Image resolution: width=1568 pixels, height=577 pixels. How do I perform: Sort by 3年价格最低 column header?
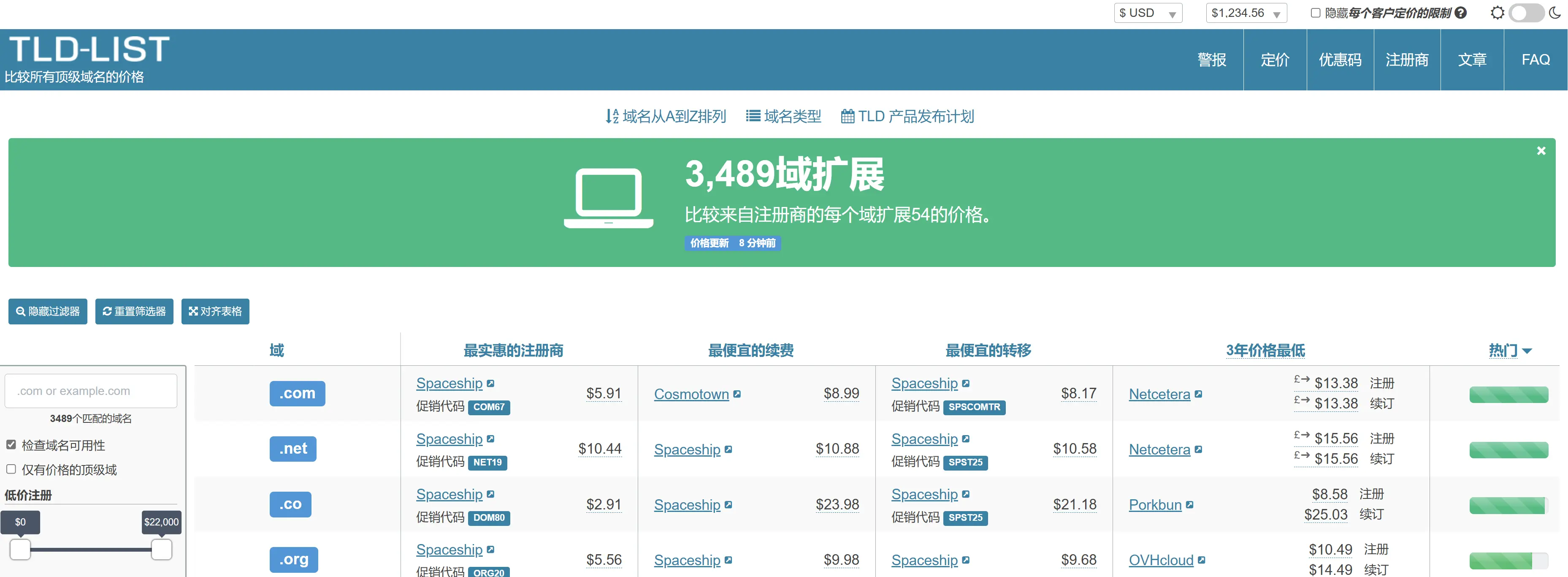pos(1265,350)
